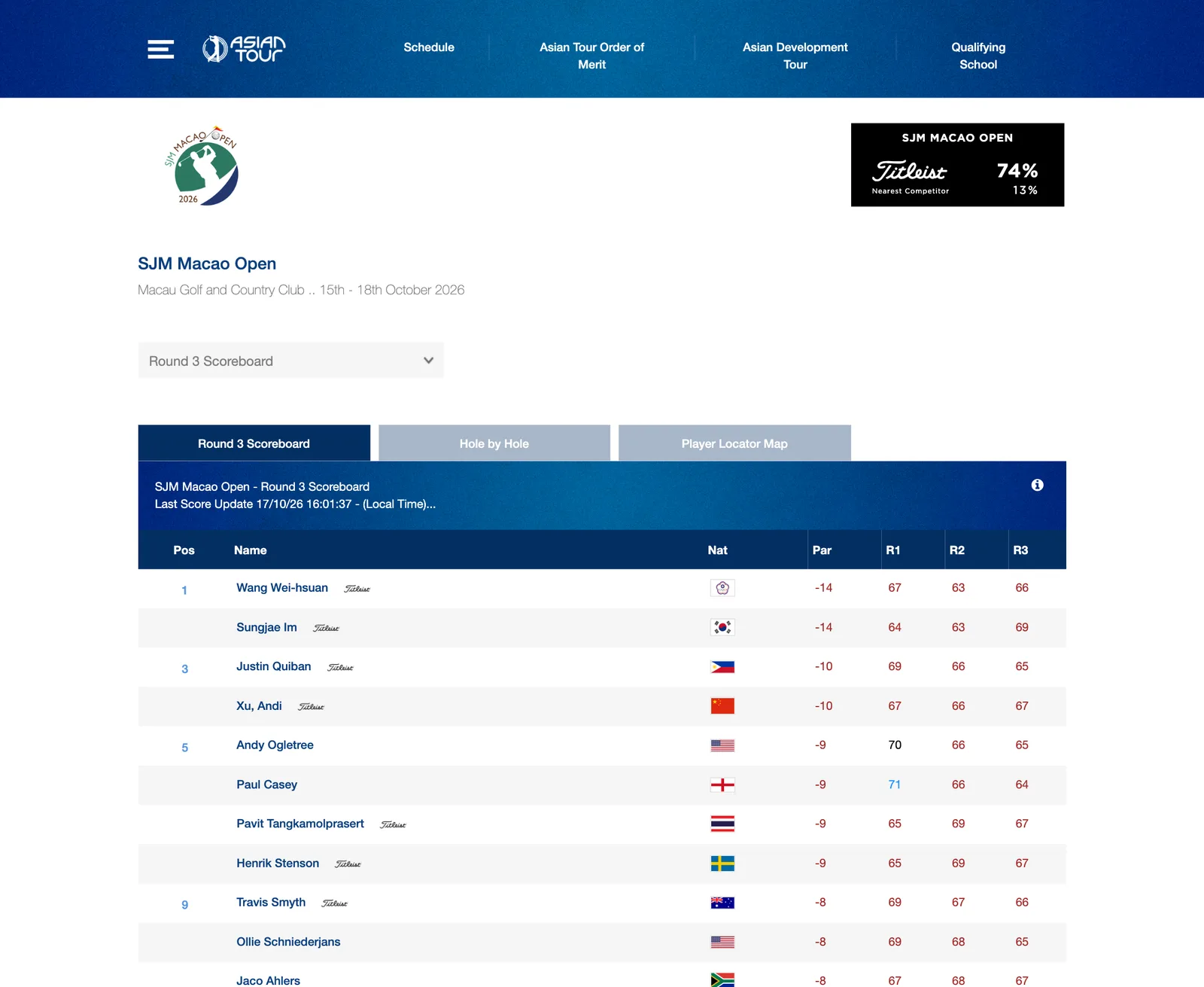Go to Asian Development Tour page
1204x987 pixels.
pyautogui.click(x=795, y=56)
